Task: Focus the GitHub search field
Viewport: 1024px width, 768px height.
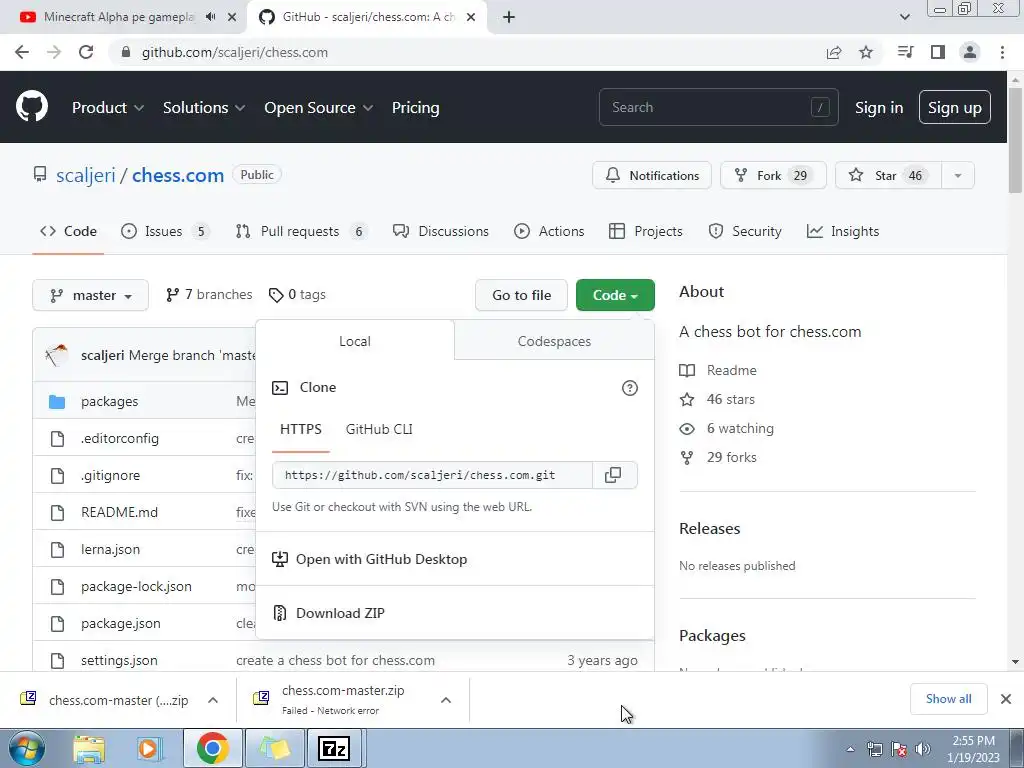Action: (718, 107)
